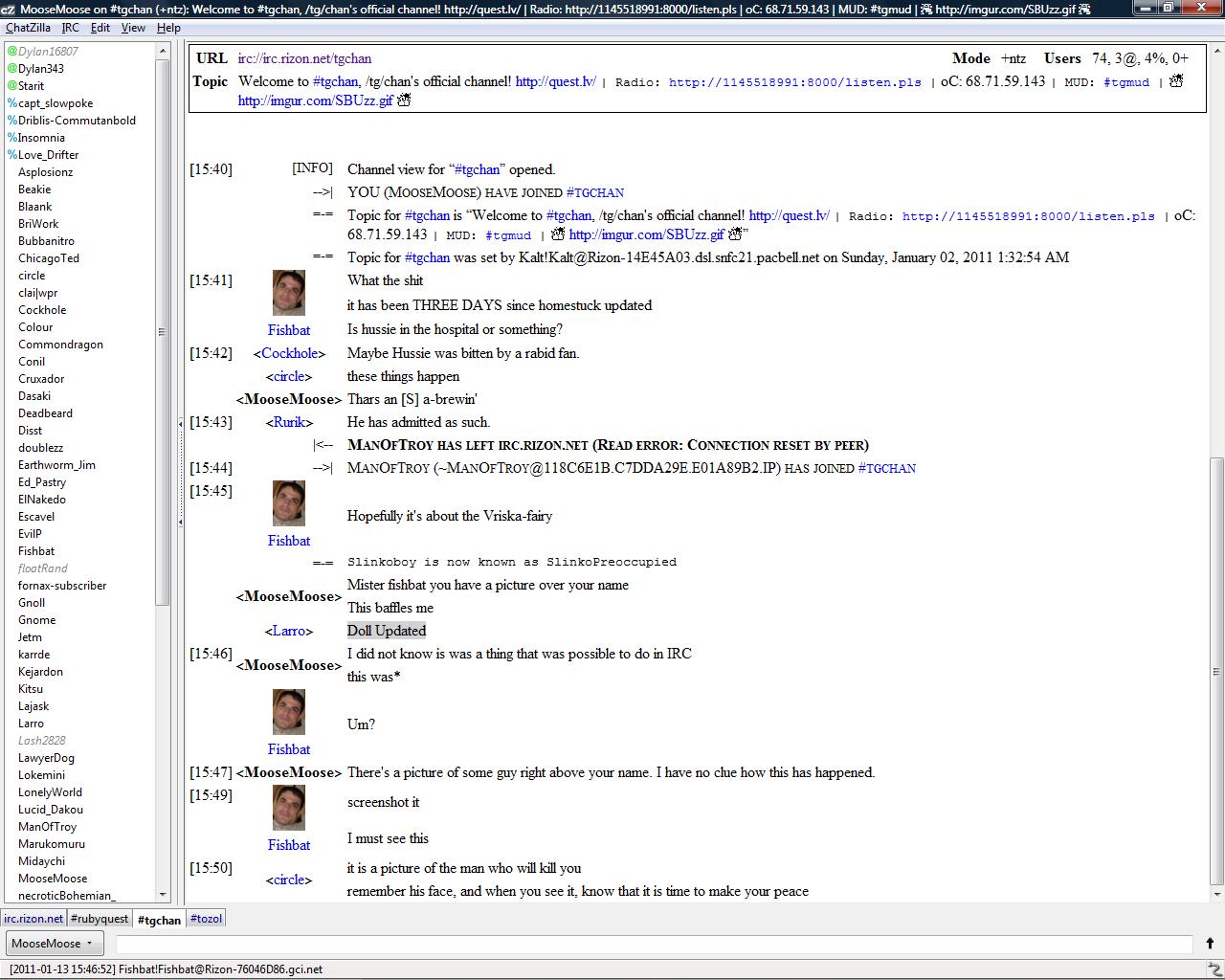Open the IRC menu
This screenshot has height=980, width=1225.
71,28
